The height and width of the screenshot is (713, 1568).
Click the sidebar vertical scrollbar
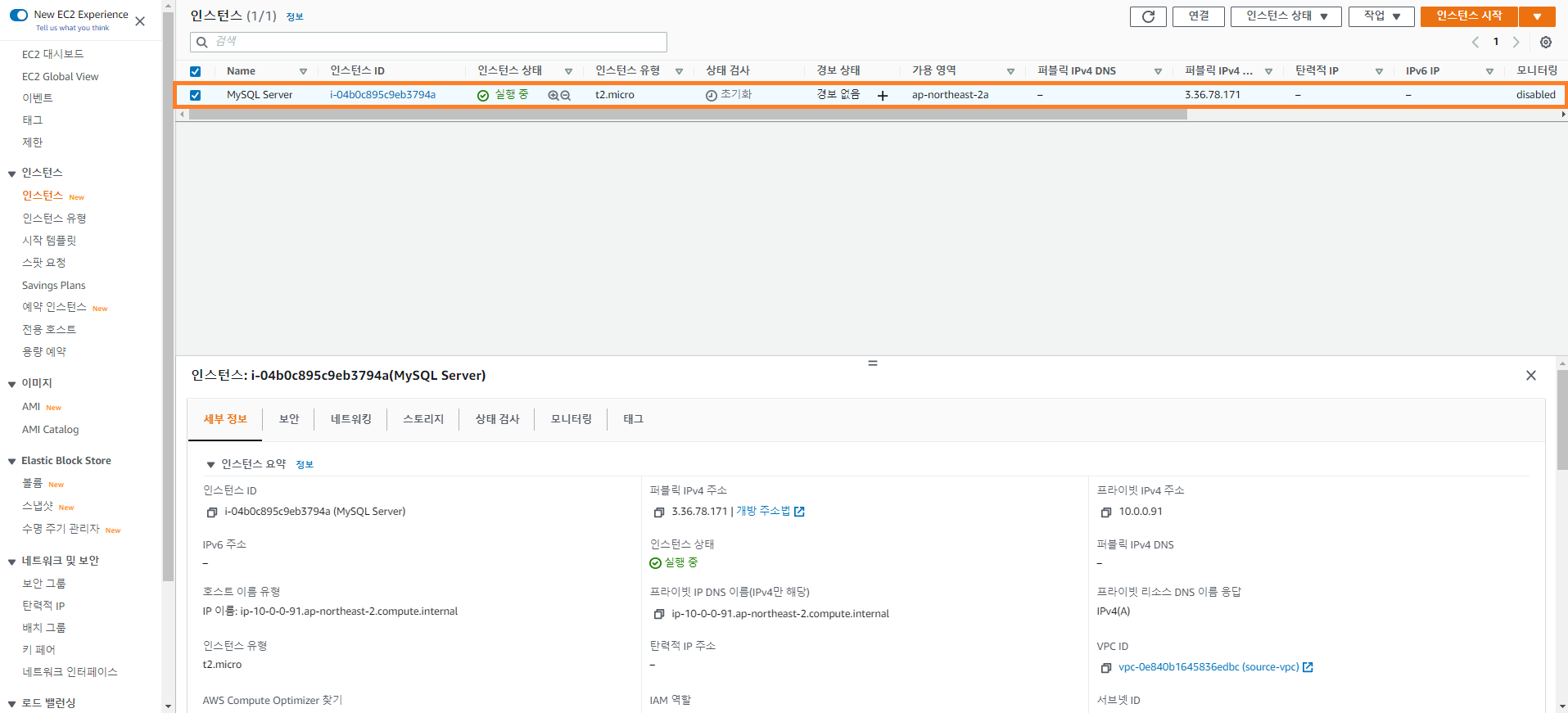tap(169, 295)
